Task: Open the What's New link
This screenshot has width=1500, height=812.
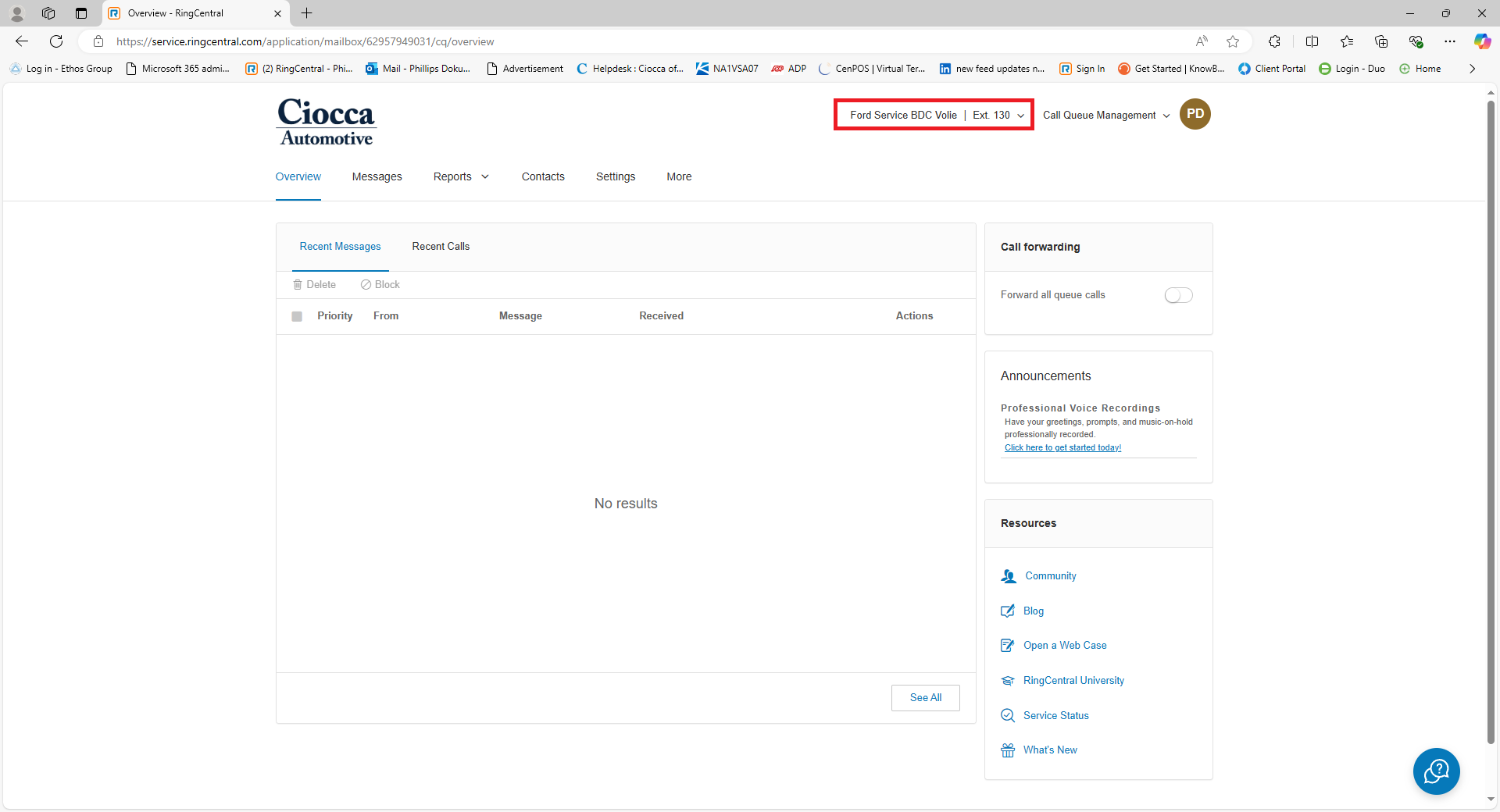Action: click(1050, 750)
